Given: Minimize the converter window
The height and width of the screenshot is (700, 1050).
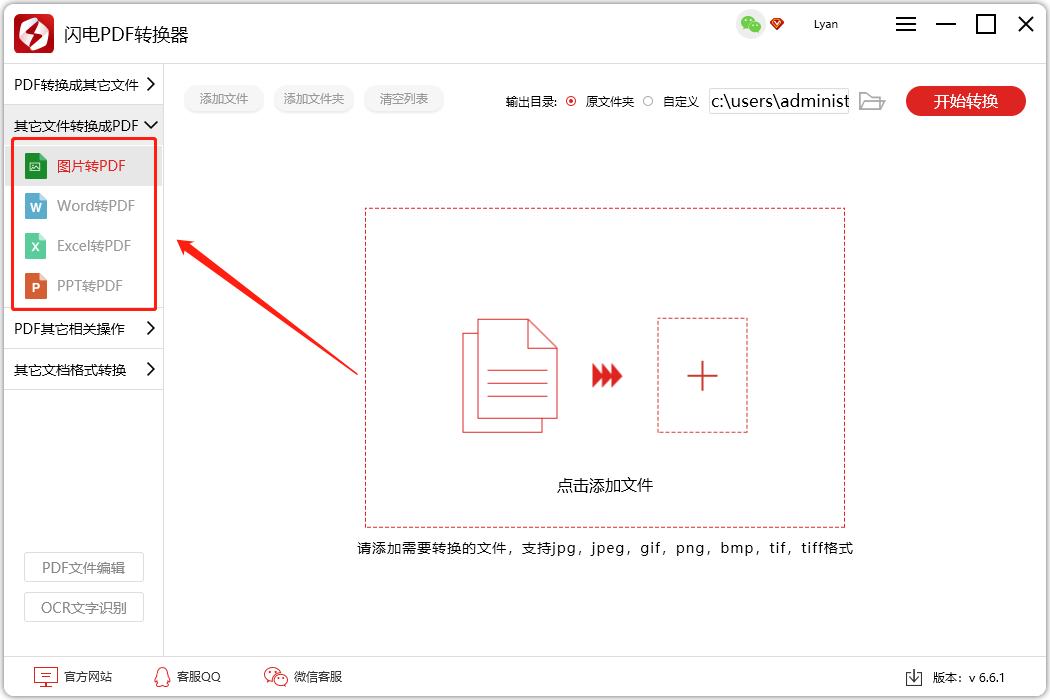Looking at the screenshot, I should pyautogui.click(x=946, y=24).
